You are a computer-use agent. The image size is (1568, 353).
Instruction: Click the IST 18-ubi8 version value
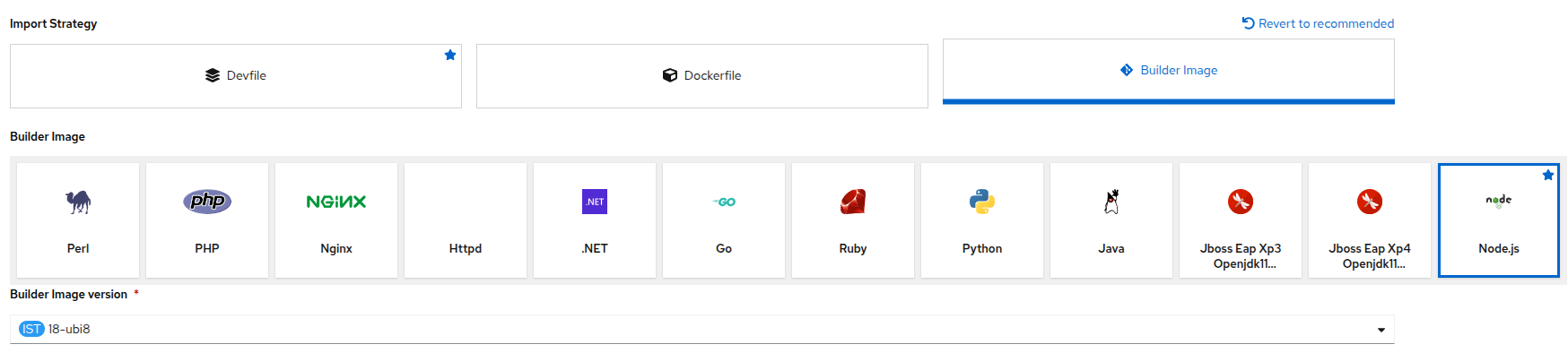coord(55,329)
